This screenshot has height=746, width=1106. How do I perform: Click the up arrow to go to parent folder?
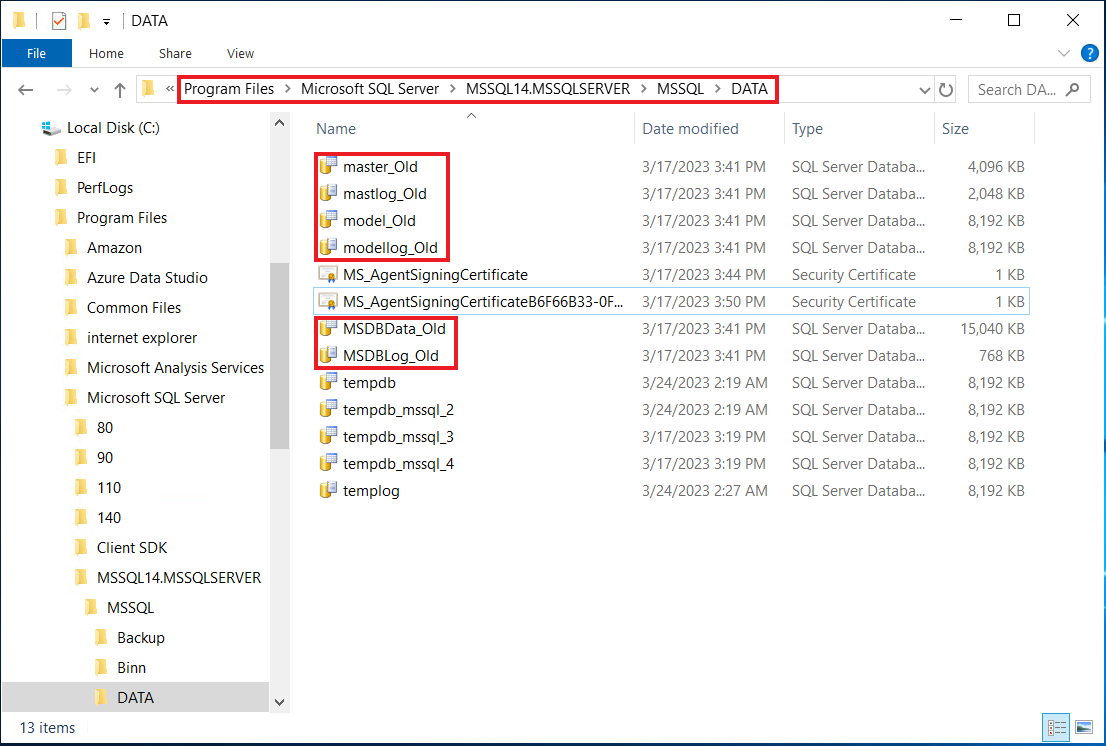click(119, 88)
